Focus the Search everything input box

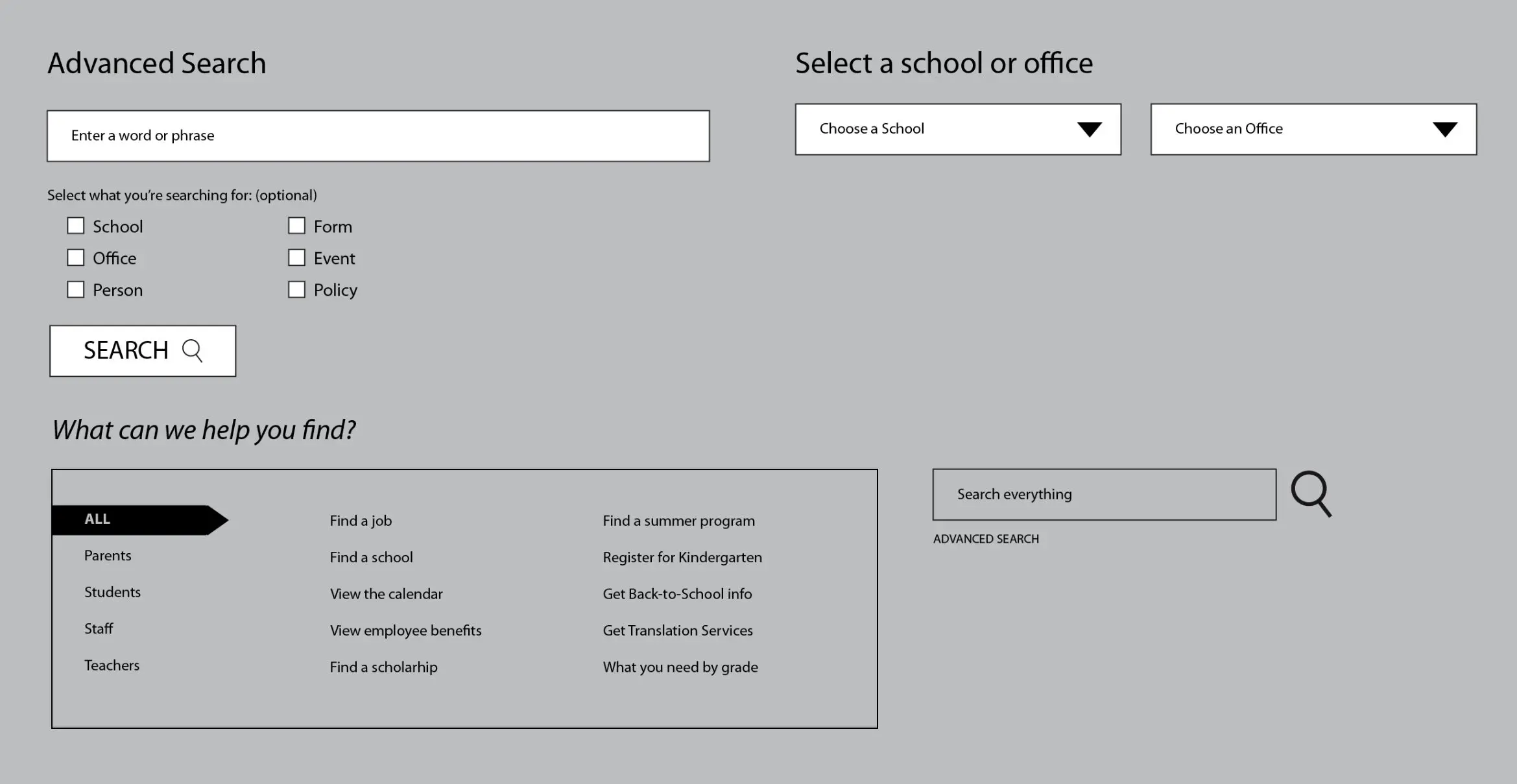(1103, 494)
